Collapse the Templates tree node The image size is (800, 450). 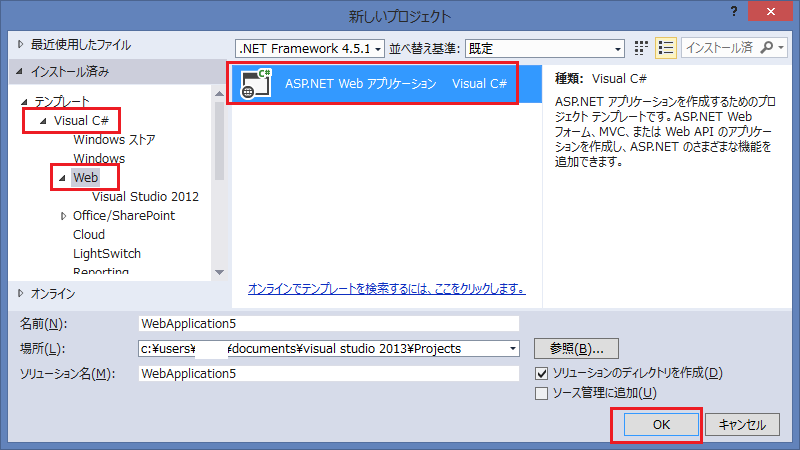click(24, 102)
